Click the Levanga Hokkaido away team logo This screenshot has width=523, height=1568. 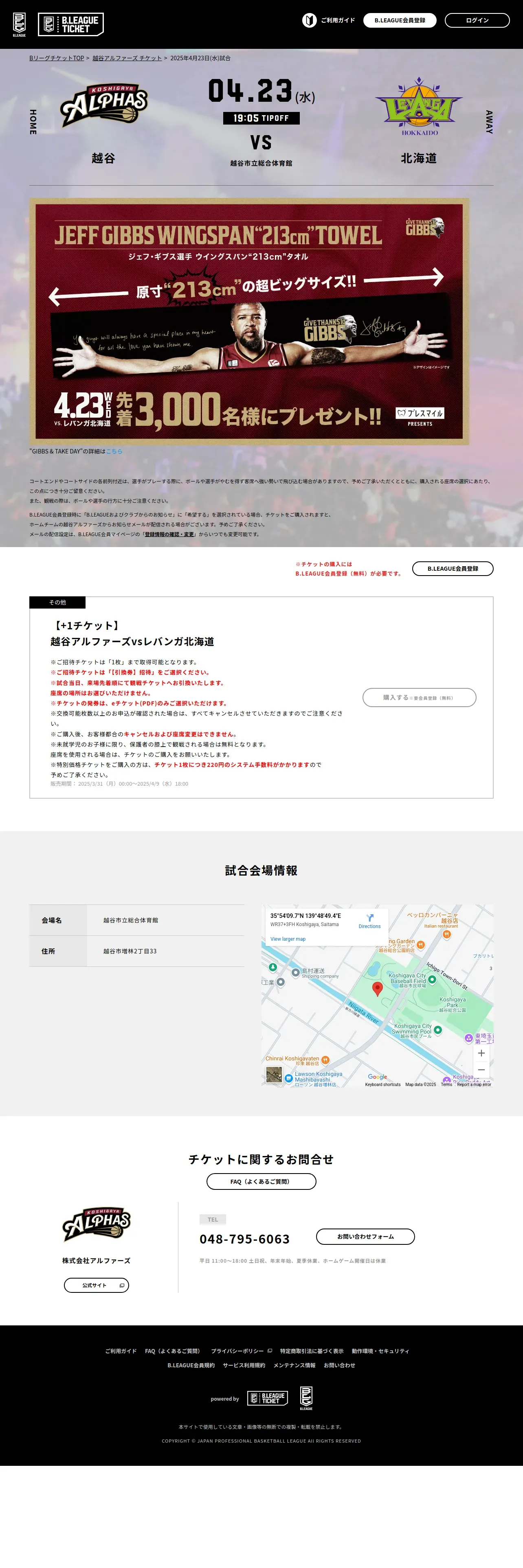tap(419, 106)
